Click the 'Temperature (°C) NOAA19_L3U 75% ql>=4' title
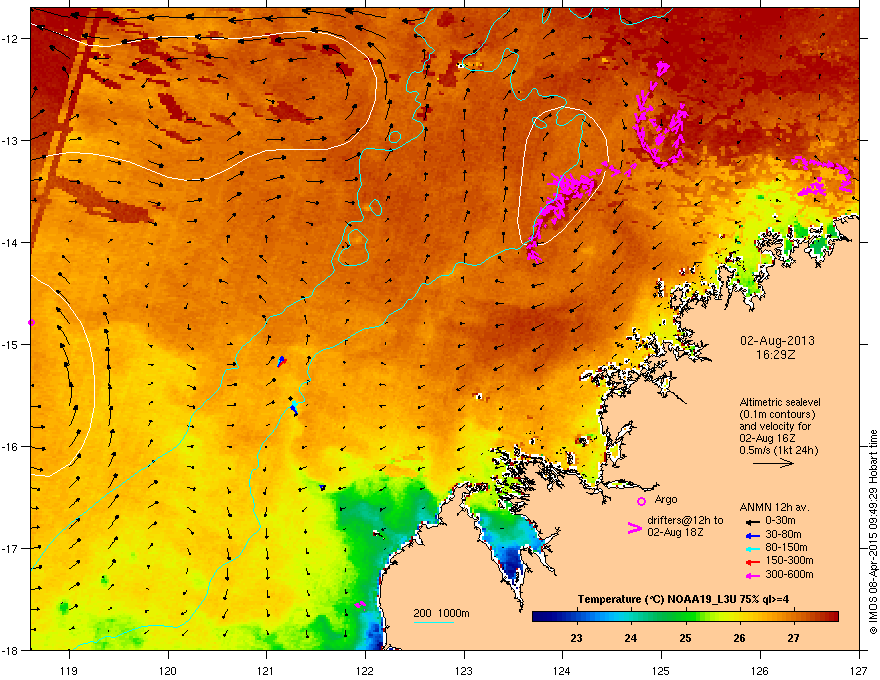This screenshot has width=880, height=680. coord(684,599)
